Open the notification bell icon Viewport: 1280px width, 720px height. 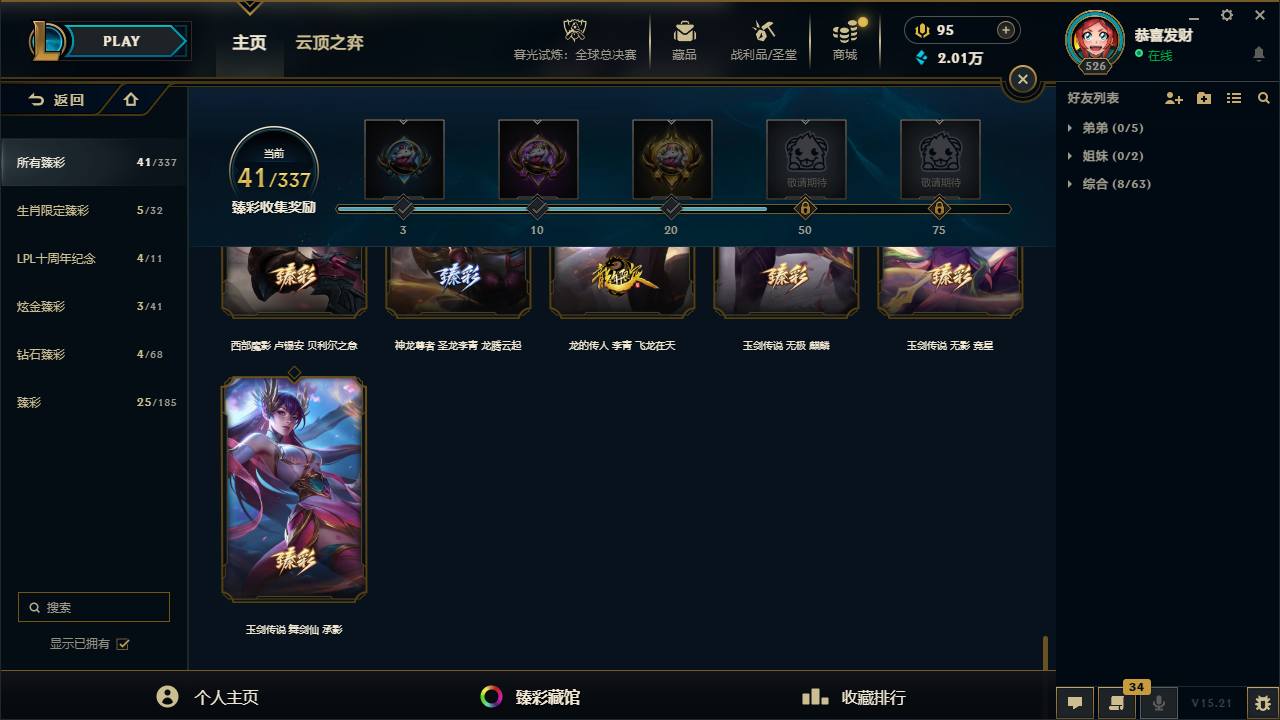pyautogui.click(x=1259, y=54)
